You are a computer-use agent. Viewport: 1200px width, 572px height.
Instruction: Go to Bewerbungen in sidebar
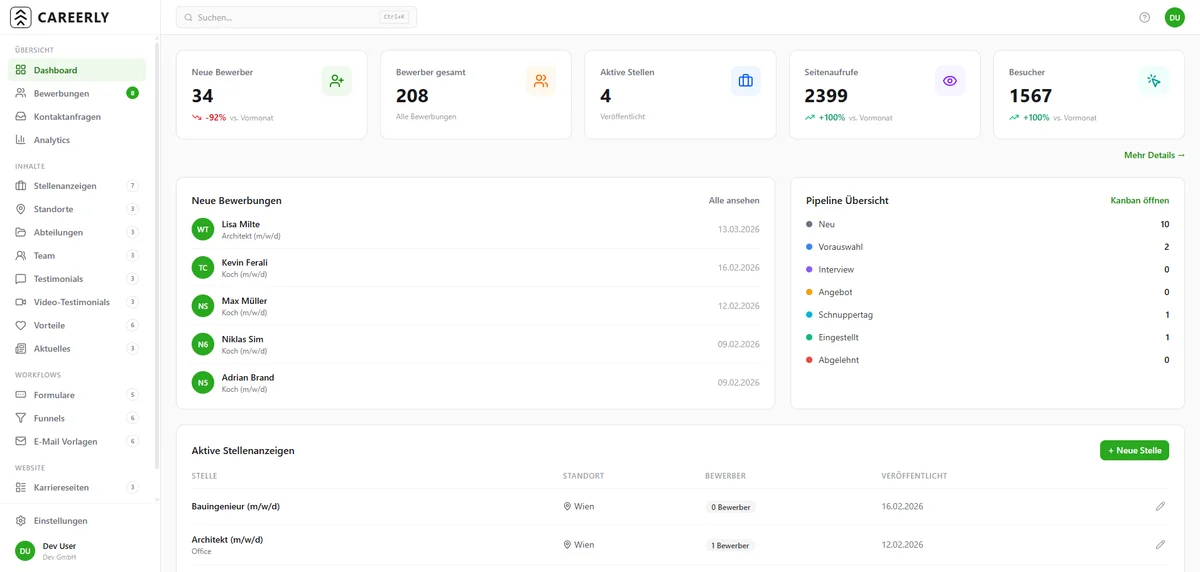point(77,93)
